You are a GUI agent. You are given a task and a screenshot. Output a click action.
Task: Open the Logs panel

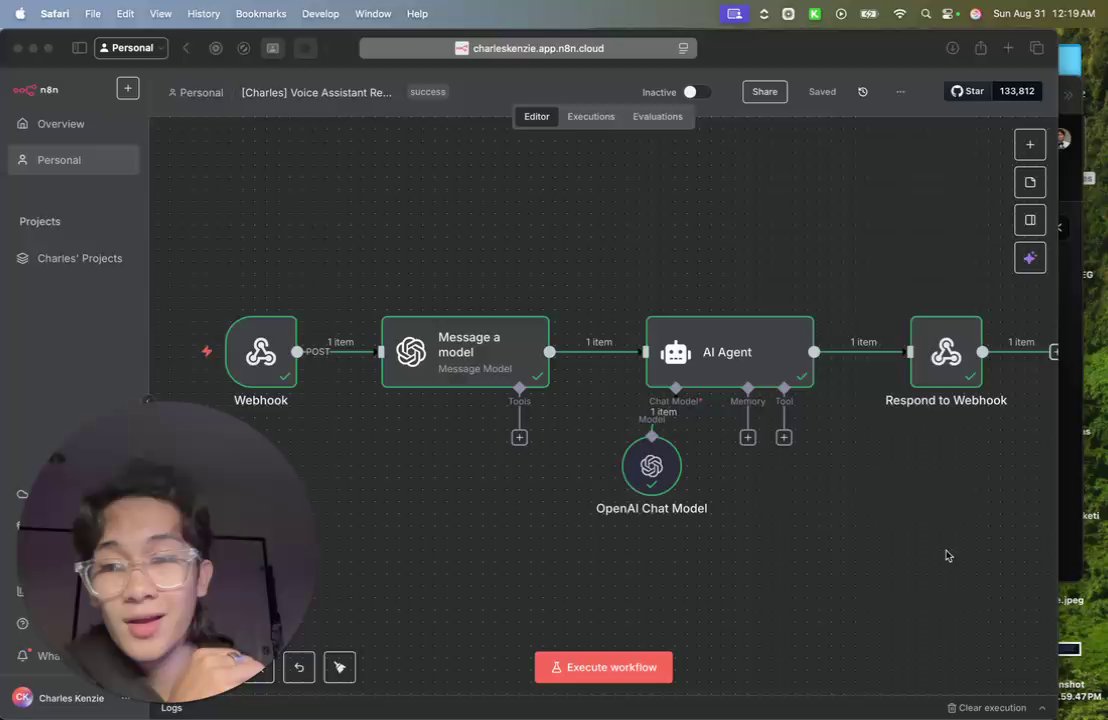[x=171, y=708]
